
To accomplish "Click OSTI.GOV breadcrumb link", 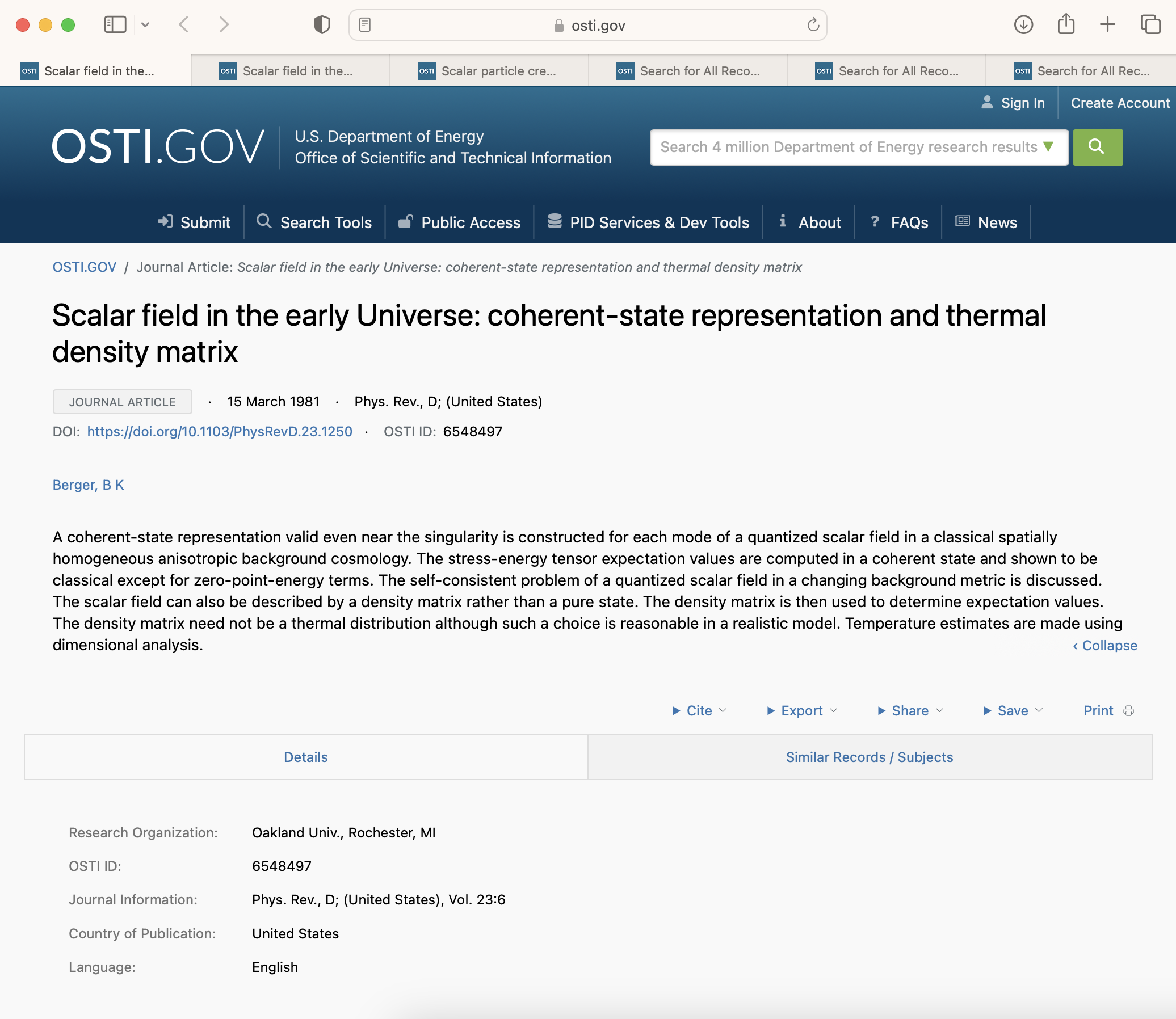I will 84,267.
